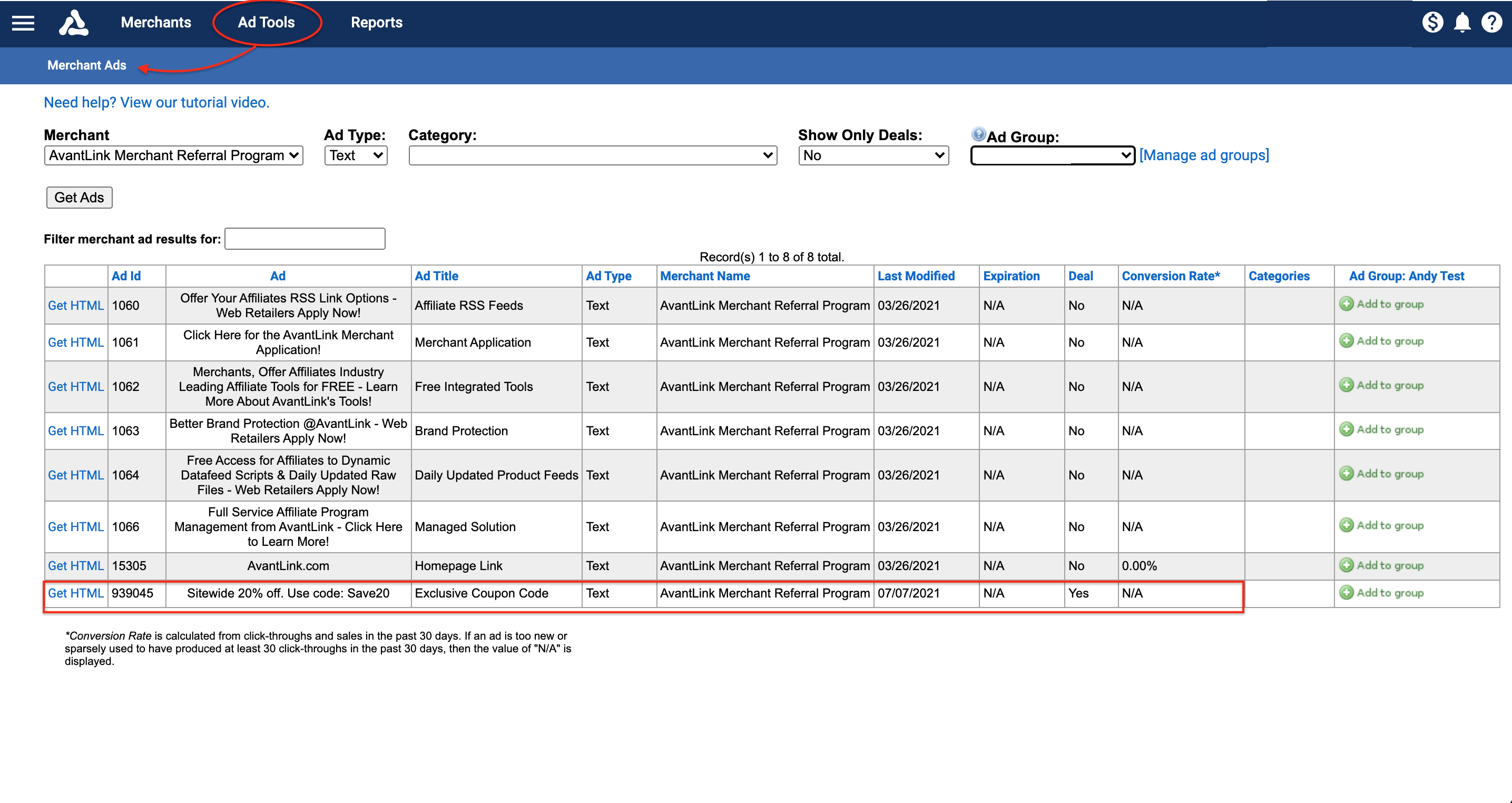Add ad 1064 to group
The image size is (1512, 803).
[x=1381, y=474]
